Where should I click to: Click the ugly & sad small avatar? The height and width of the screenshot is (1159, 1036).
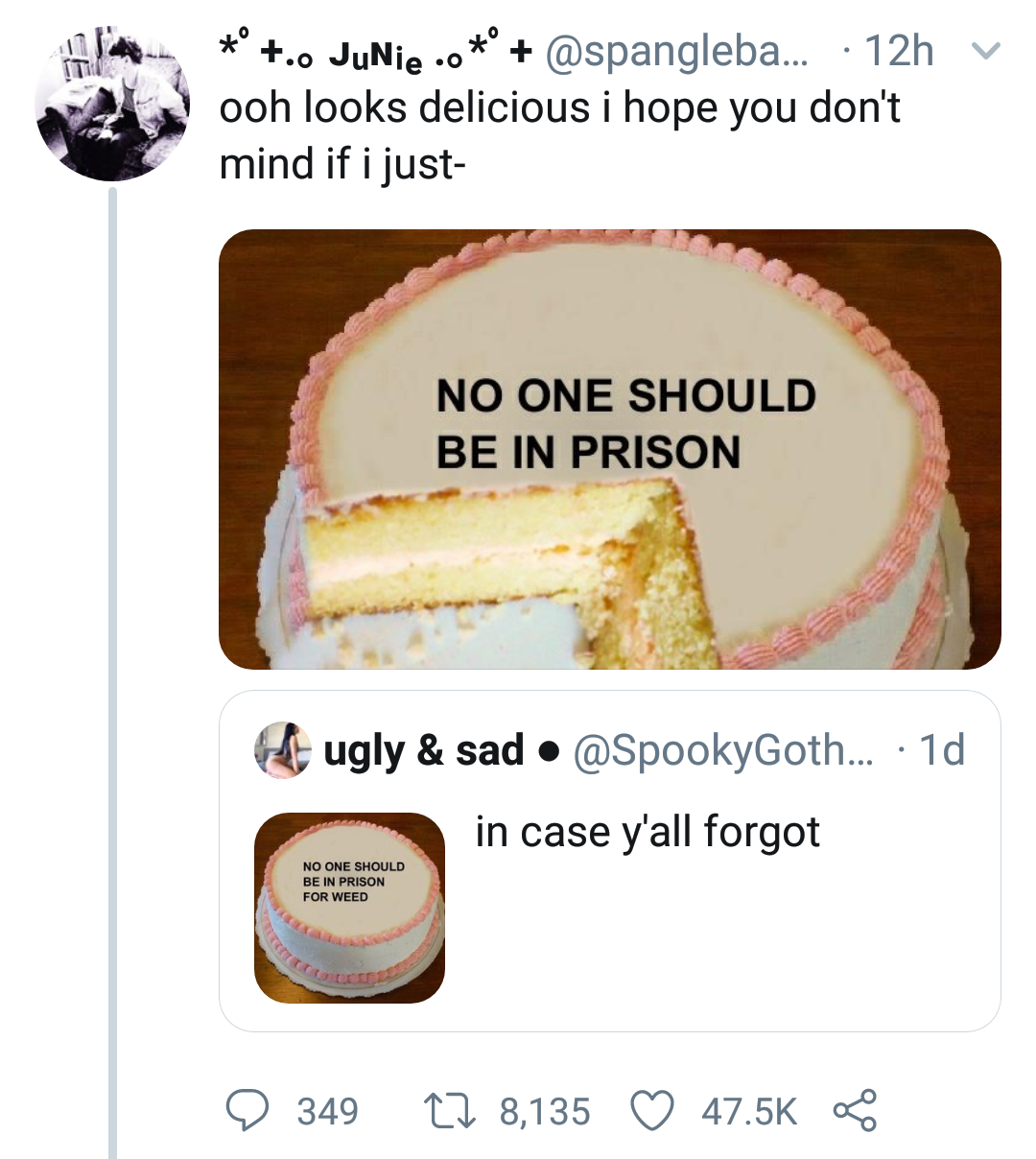(x=283, y=749)
